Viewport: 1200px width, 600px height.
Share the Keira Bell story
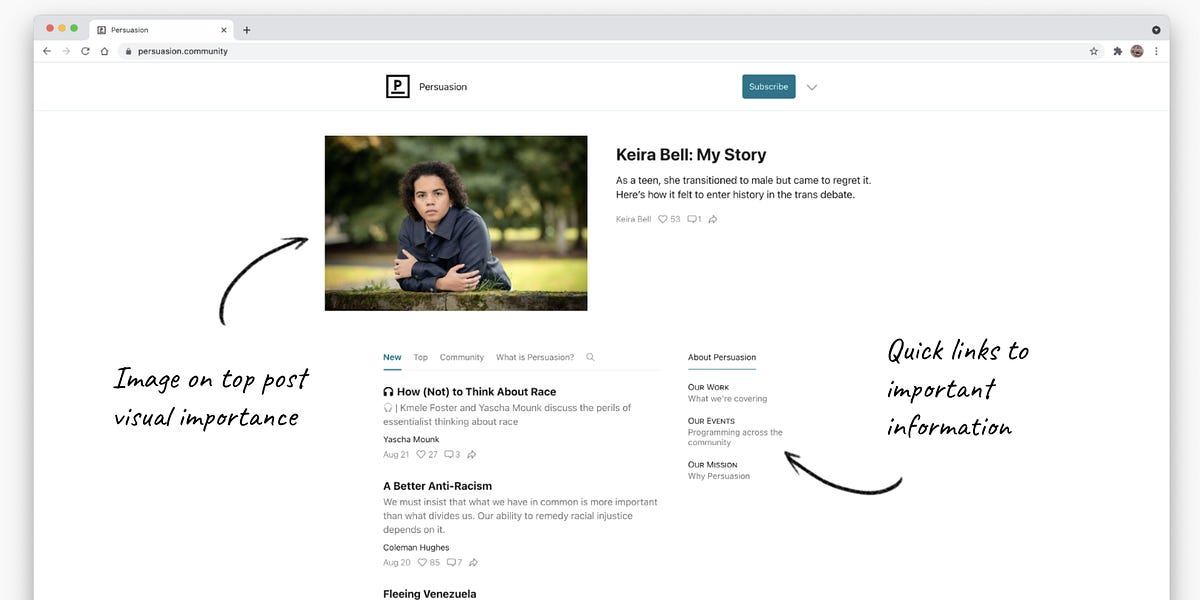(712, 218)
